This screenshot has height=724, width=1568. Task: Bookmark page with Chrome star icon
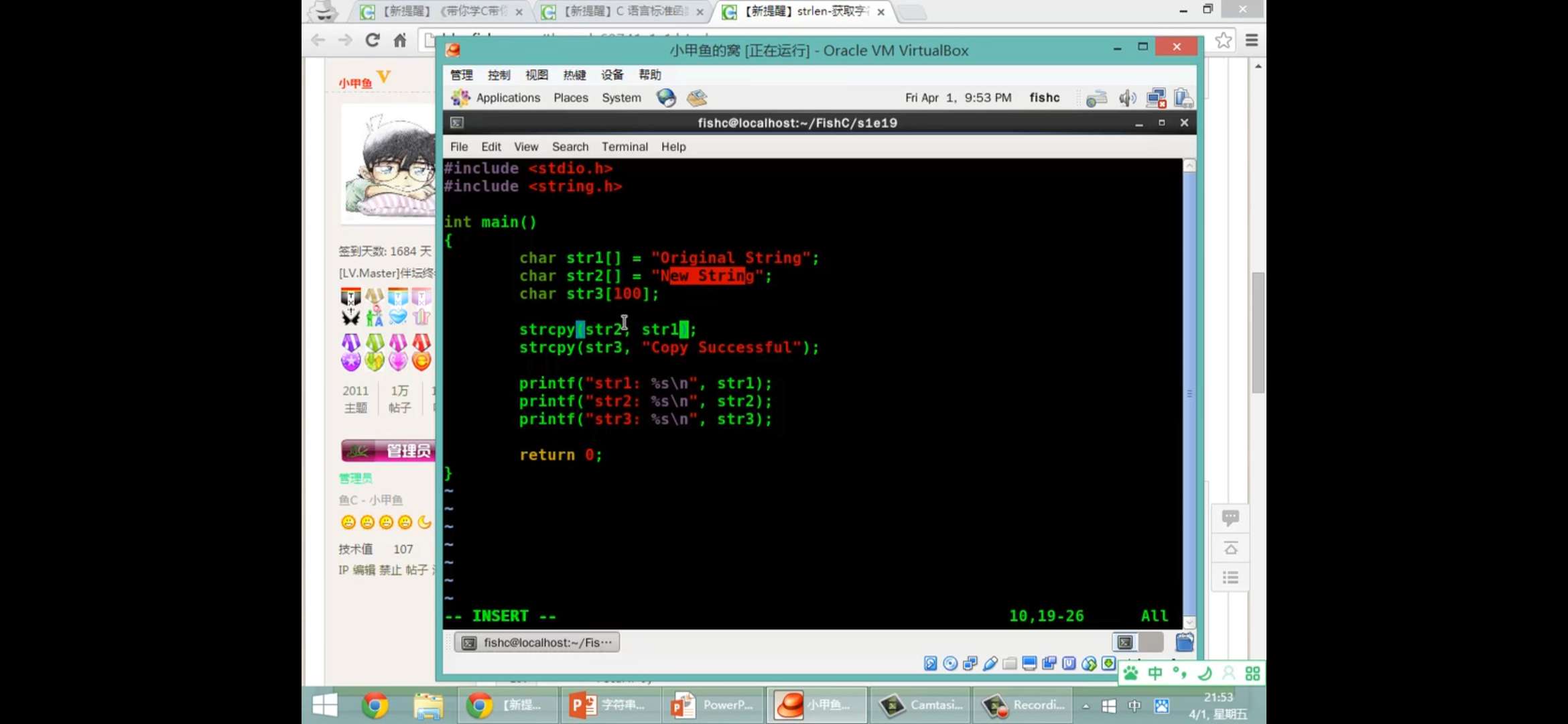tap(1223, 40)
